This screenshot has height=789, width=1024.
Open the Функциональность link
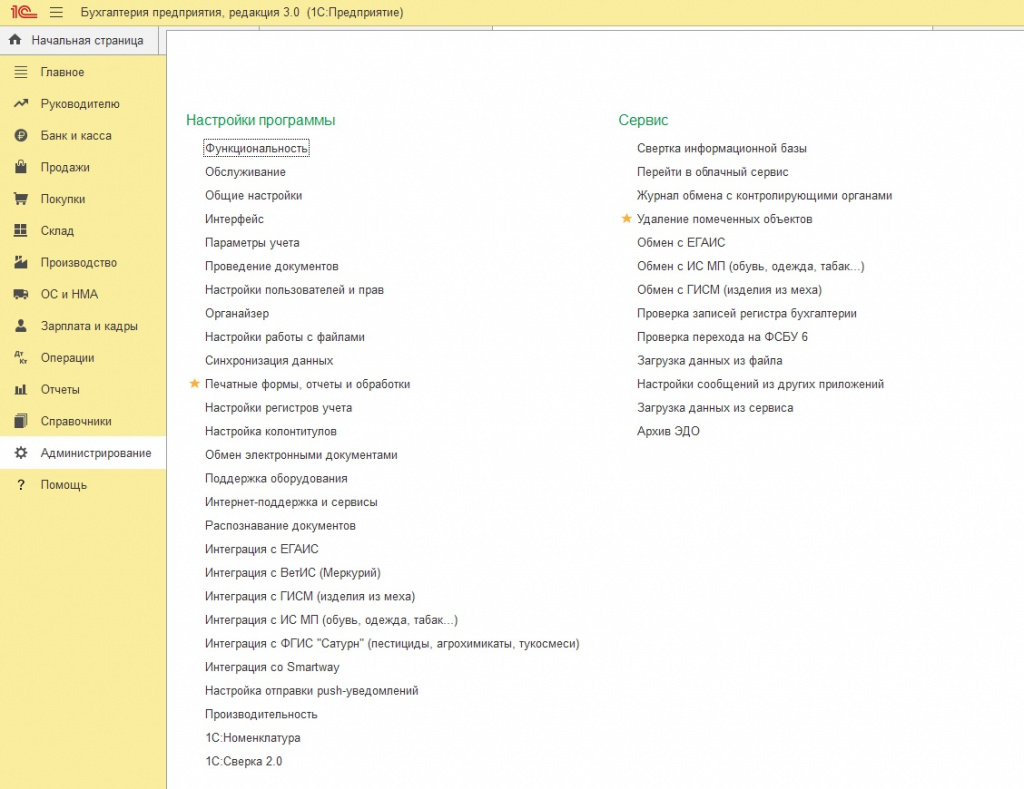click(x=256, y=148)
